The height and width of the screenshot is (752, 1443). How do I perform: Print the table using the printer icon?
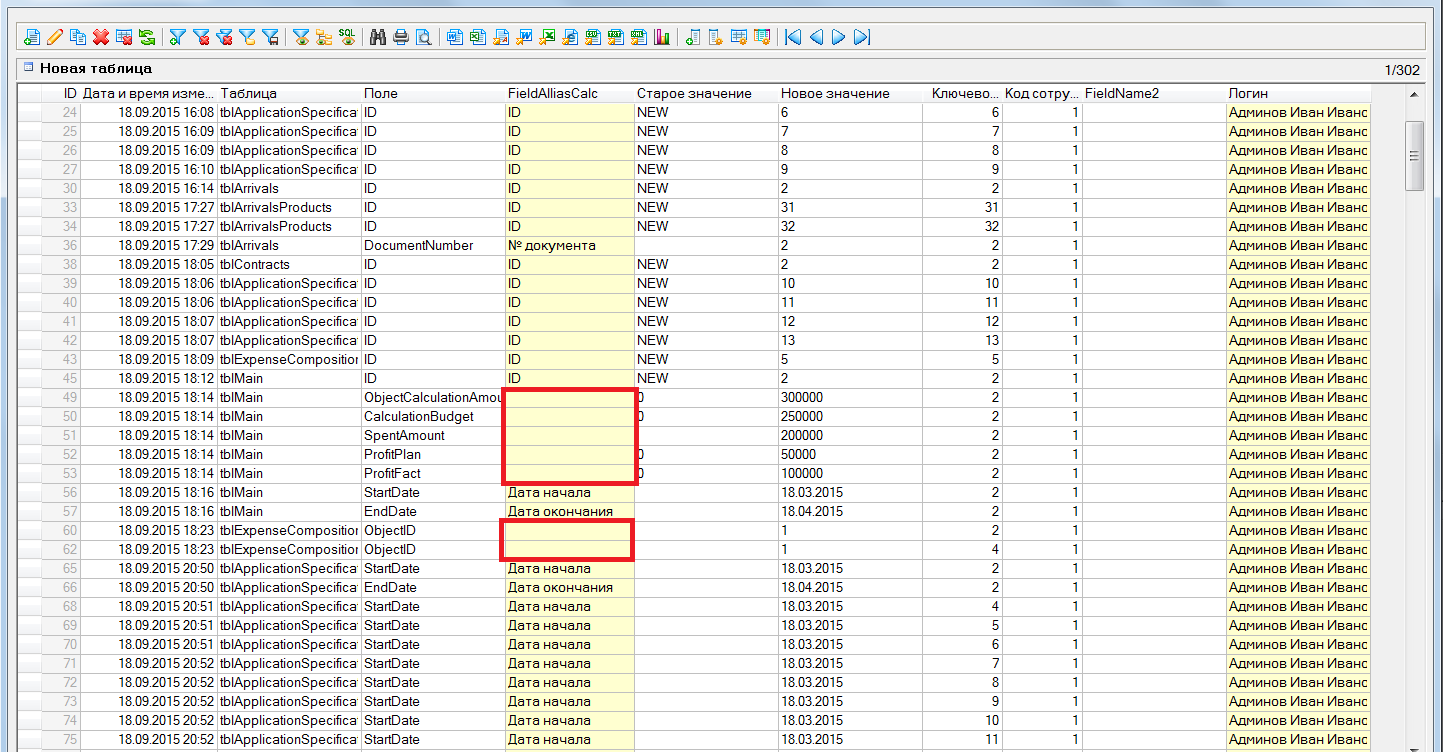tap(401, 37)
